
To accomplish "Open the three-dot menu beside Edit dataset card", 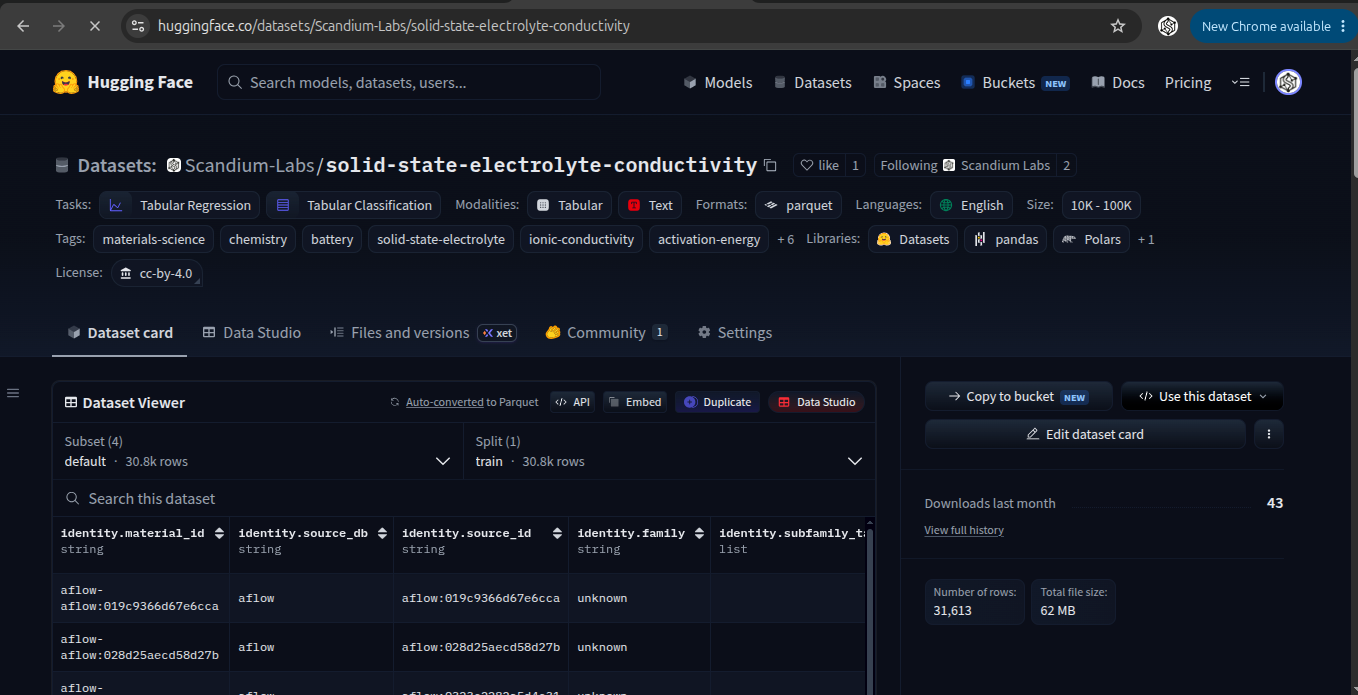I will [1268, 434].
